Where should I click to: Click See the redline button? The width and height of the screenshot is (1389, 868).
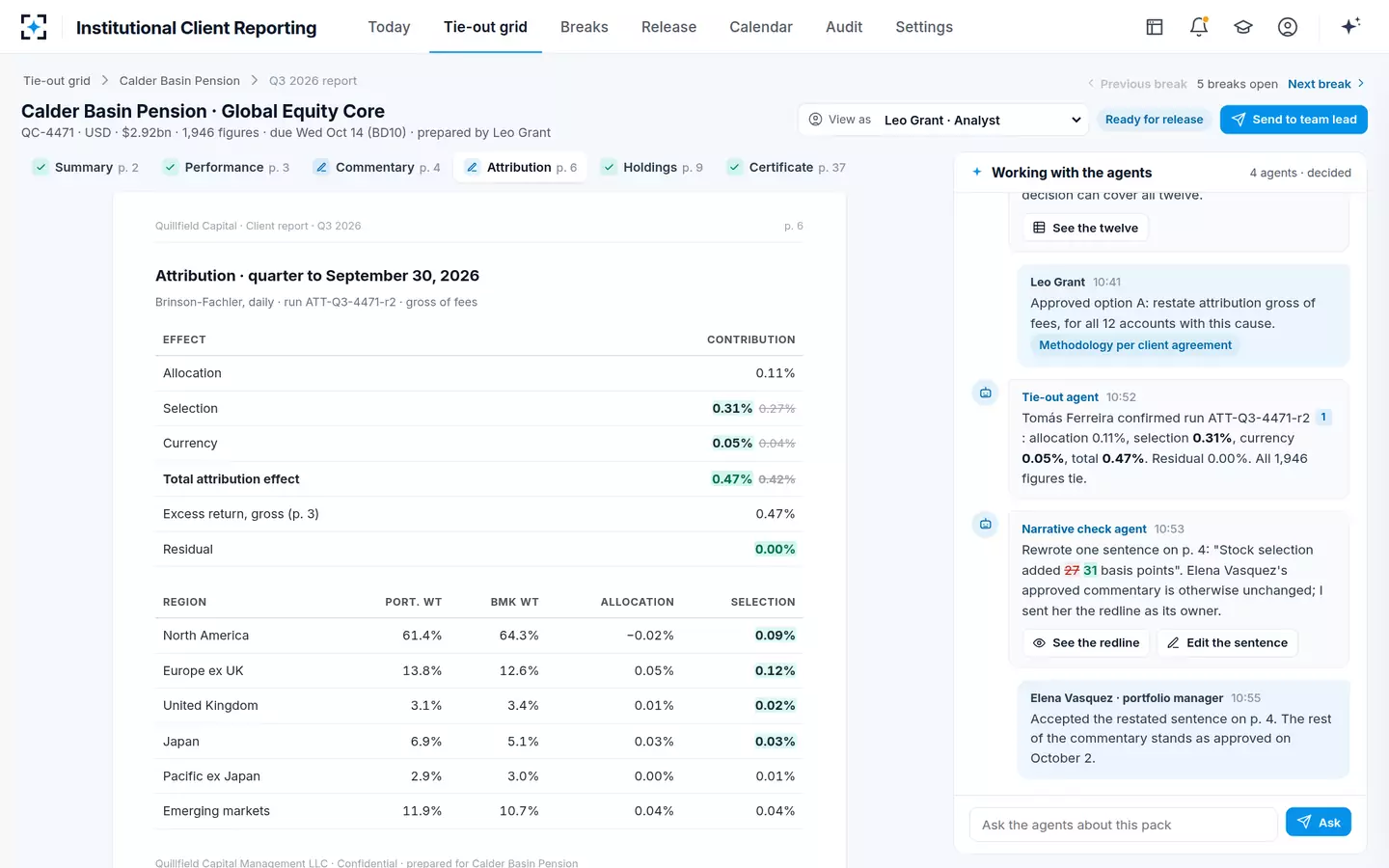pyautogui.click(x=1086, y=642)
